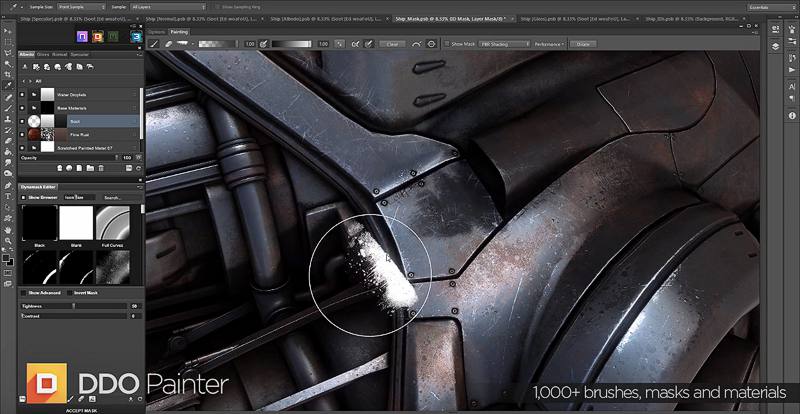The height and width of the screenshot is (414, 800).
Task: Select the Type tool in left toolbar
Action: [7, 196]
